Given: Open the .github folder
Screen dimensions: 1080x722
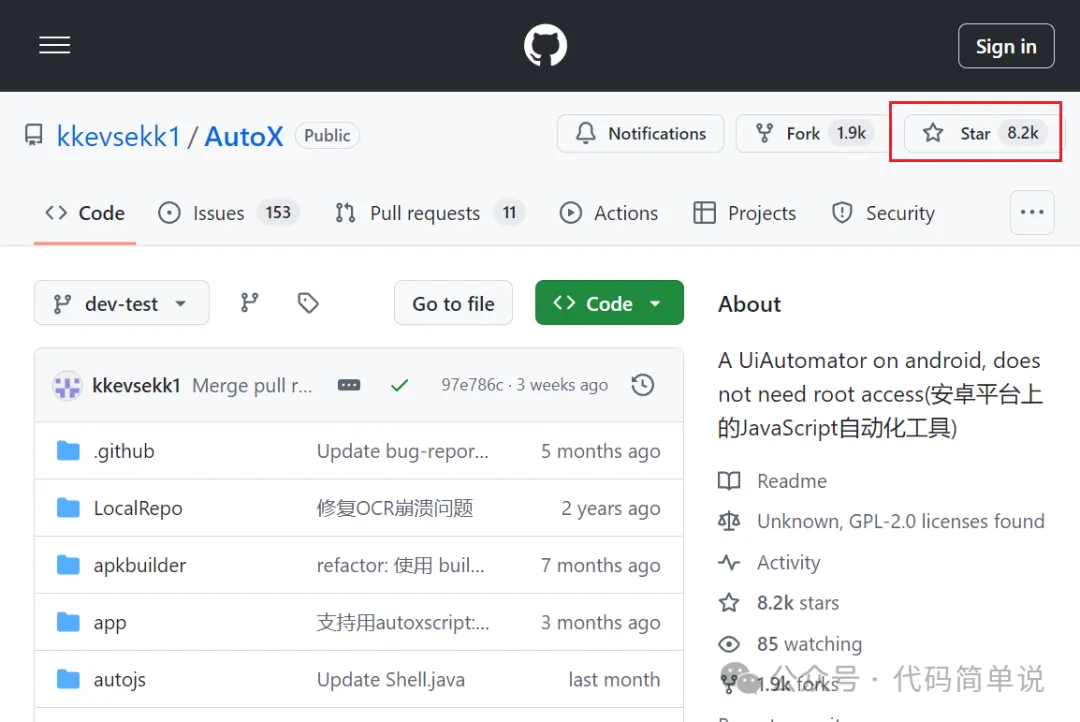Looking at the screenshot, I should 124,451.
